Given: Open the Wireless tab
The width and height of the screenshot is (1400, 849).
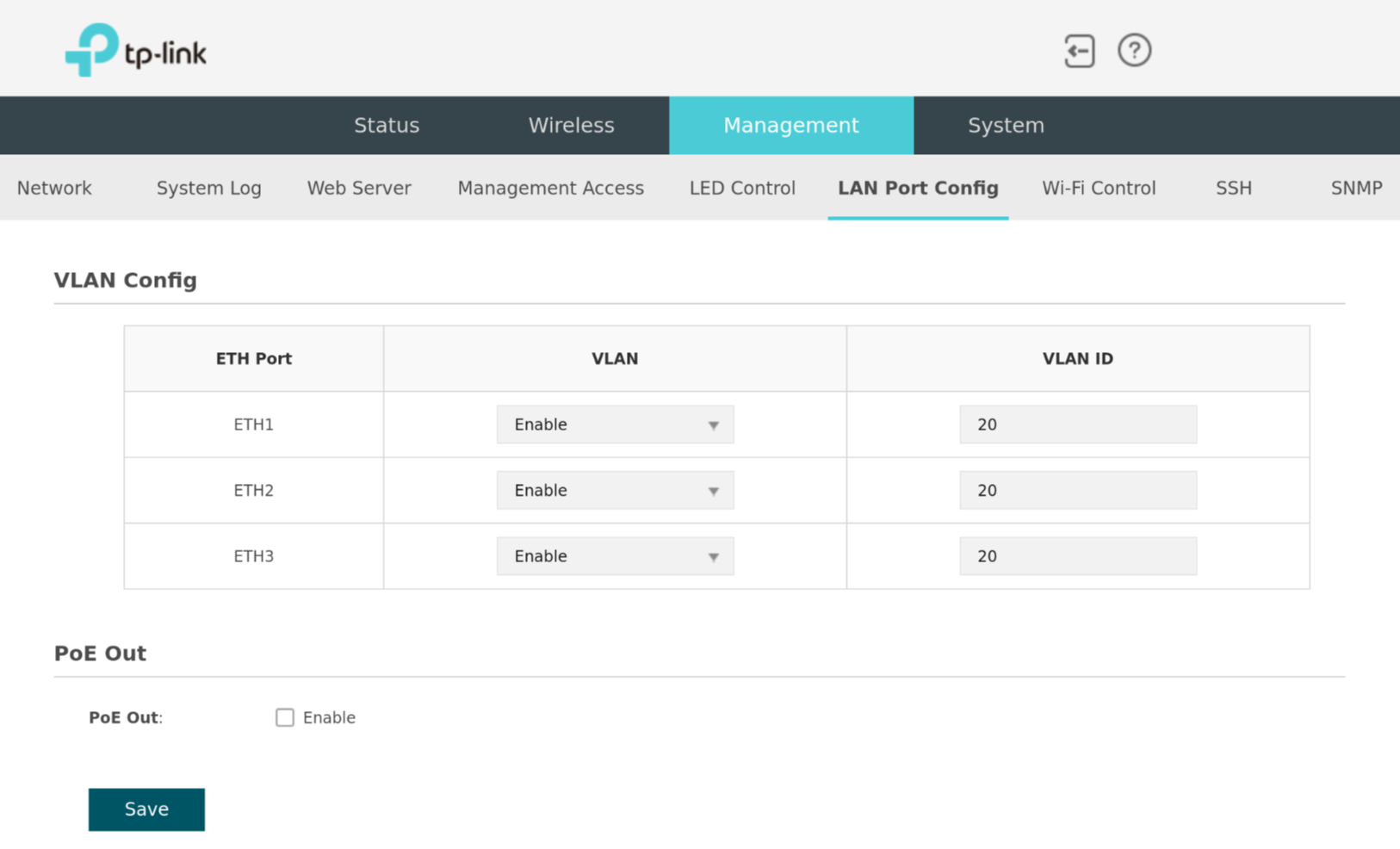Looking at the screenshot, I should [571, 126].
